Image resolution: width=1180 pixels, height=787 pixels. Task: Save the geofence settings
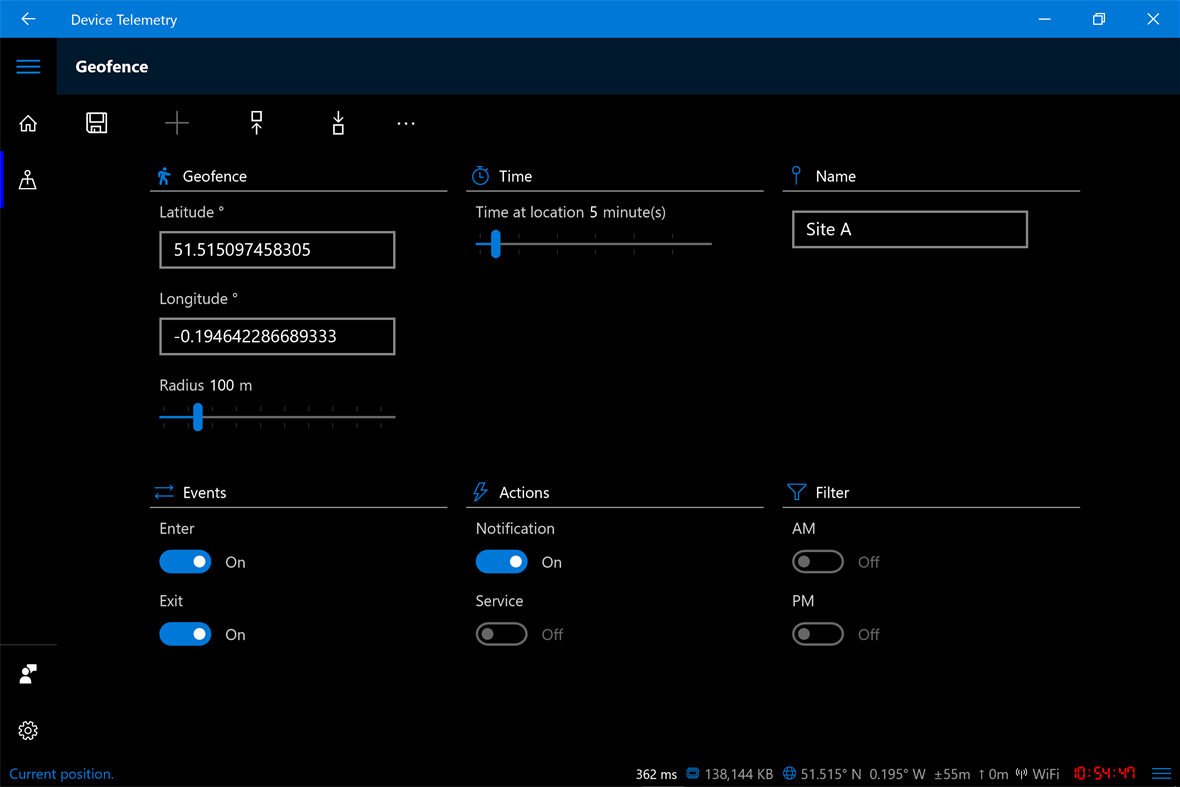tap(96, 122)
